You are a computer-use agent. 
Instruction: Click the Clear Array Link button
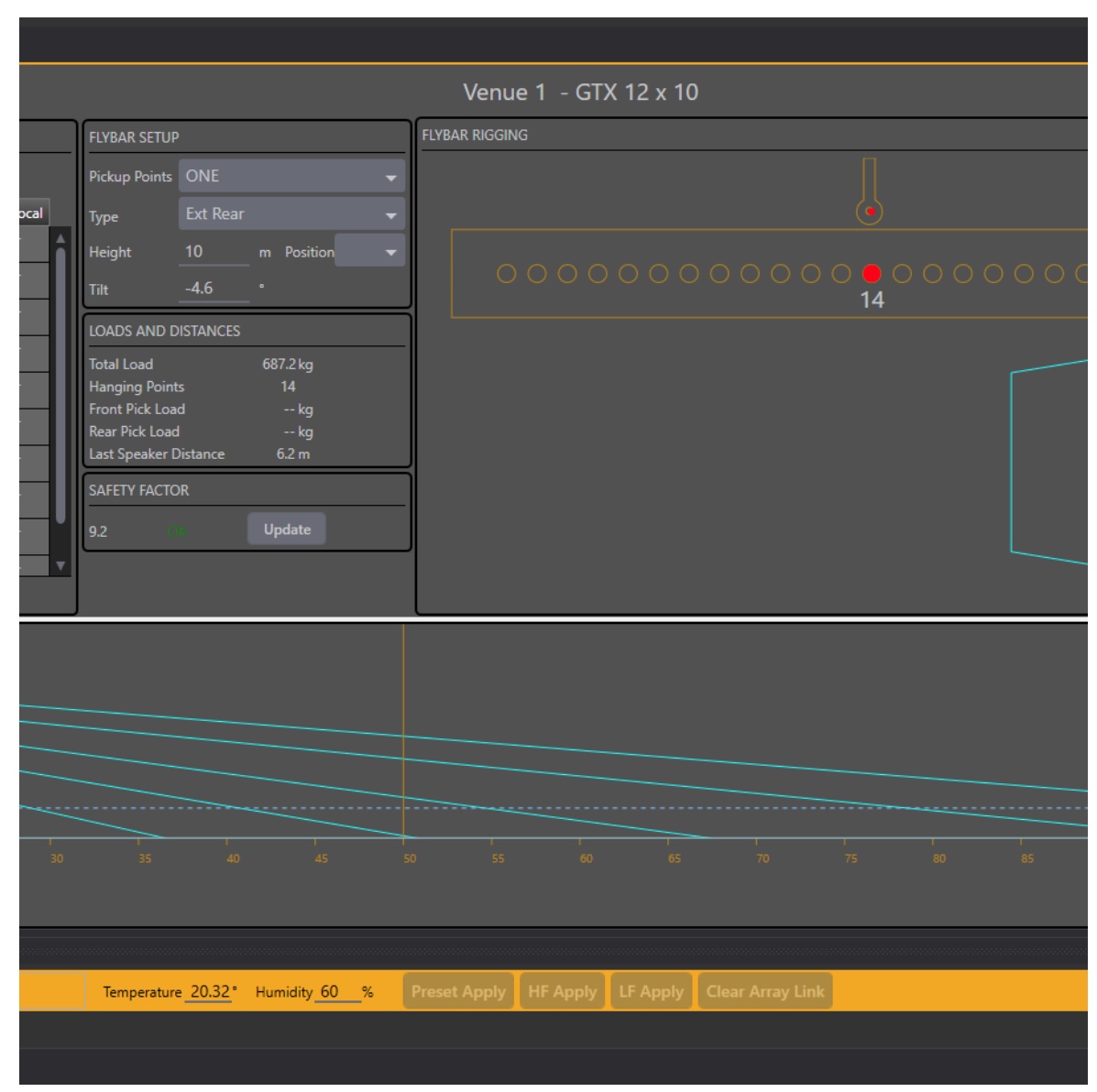pyautogui.click(x=765, y=991)
